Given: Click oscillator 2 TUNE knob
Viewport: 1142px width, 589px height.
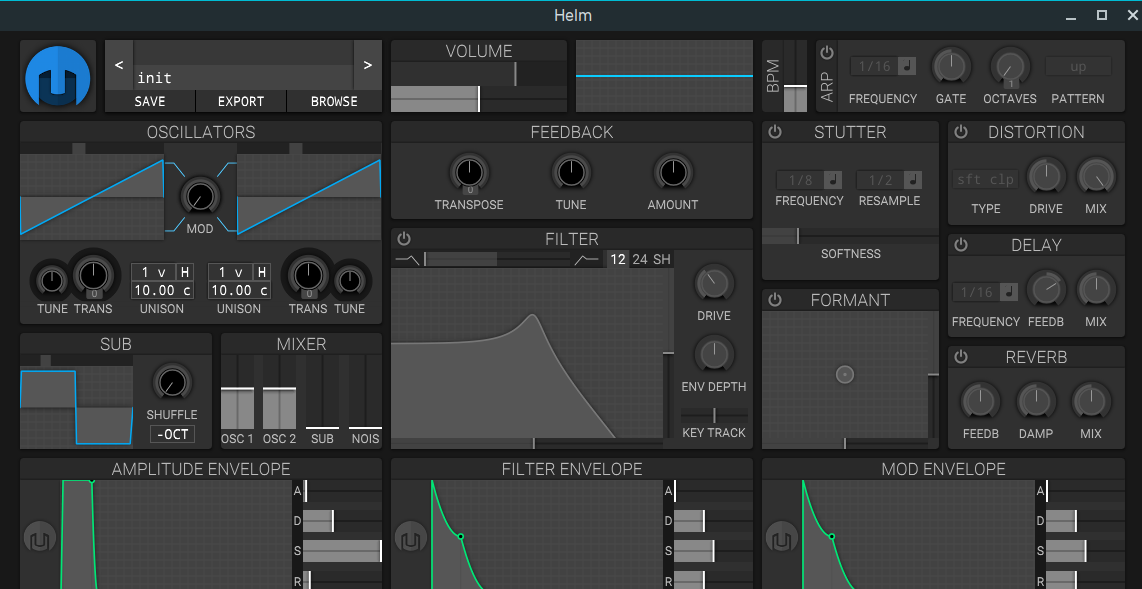Looking at the screenshot, I should click(350, 280).
